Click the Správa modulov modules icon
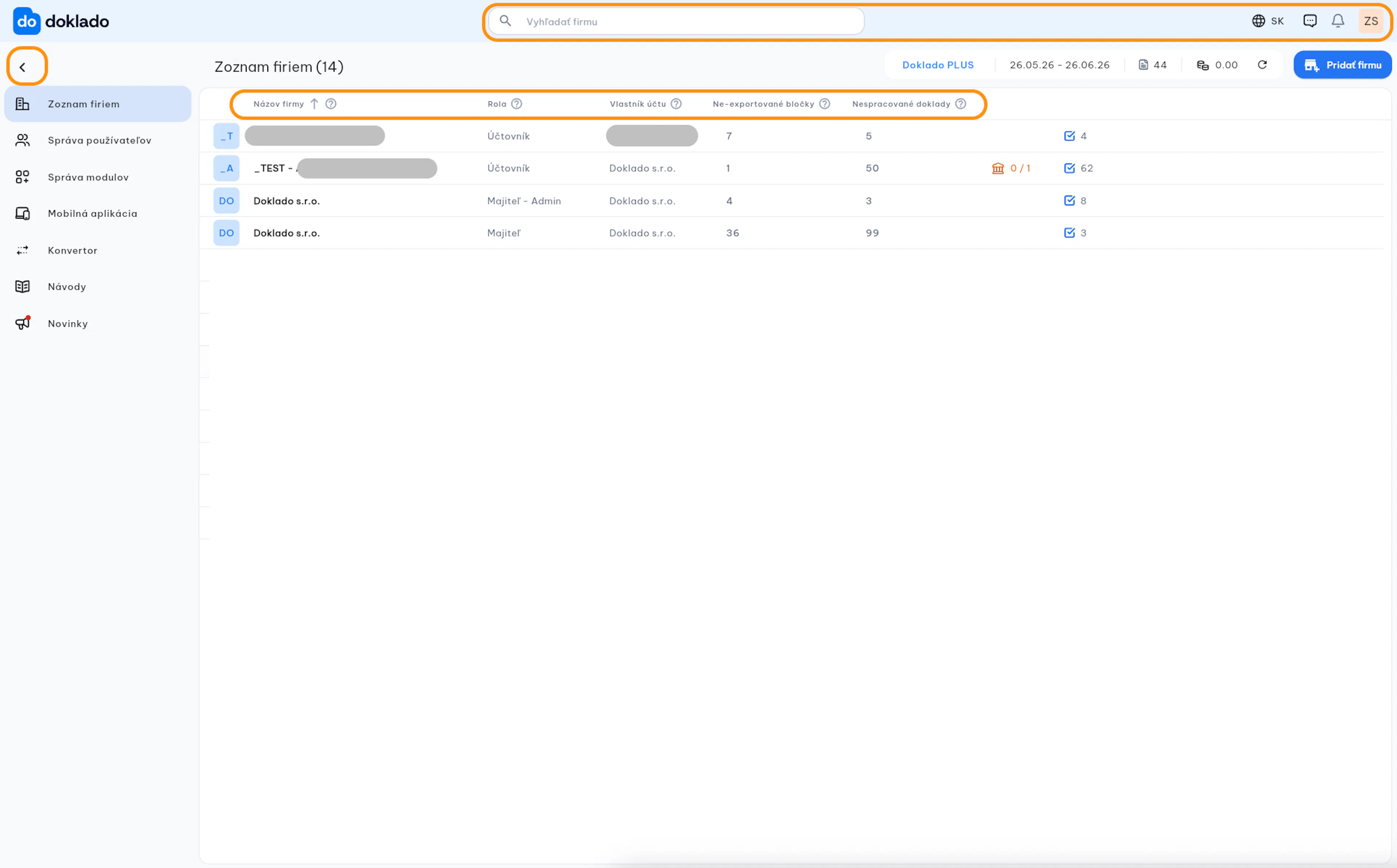Image resolution: width=1397 pixels, height=868 pixels. [x=23, y=177]
